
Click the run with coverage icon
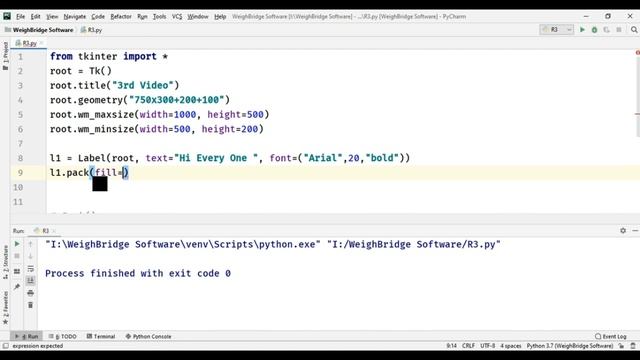click(607, 30)
